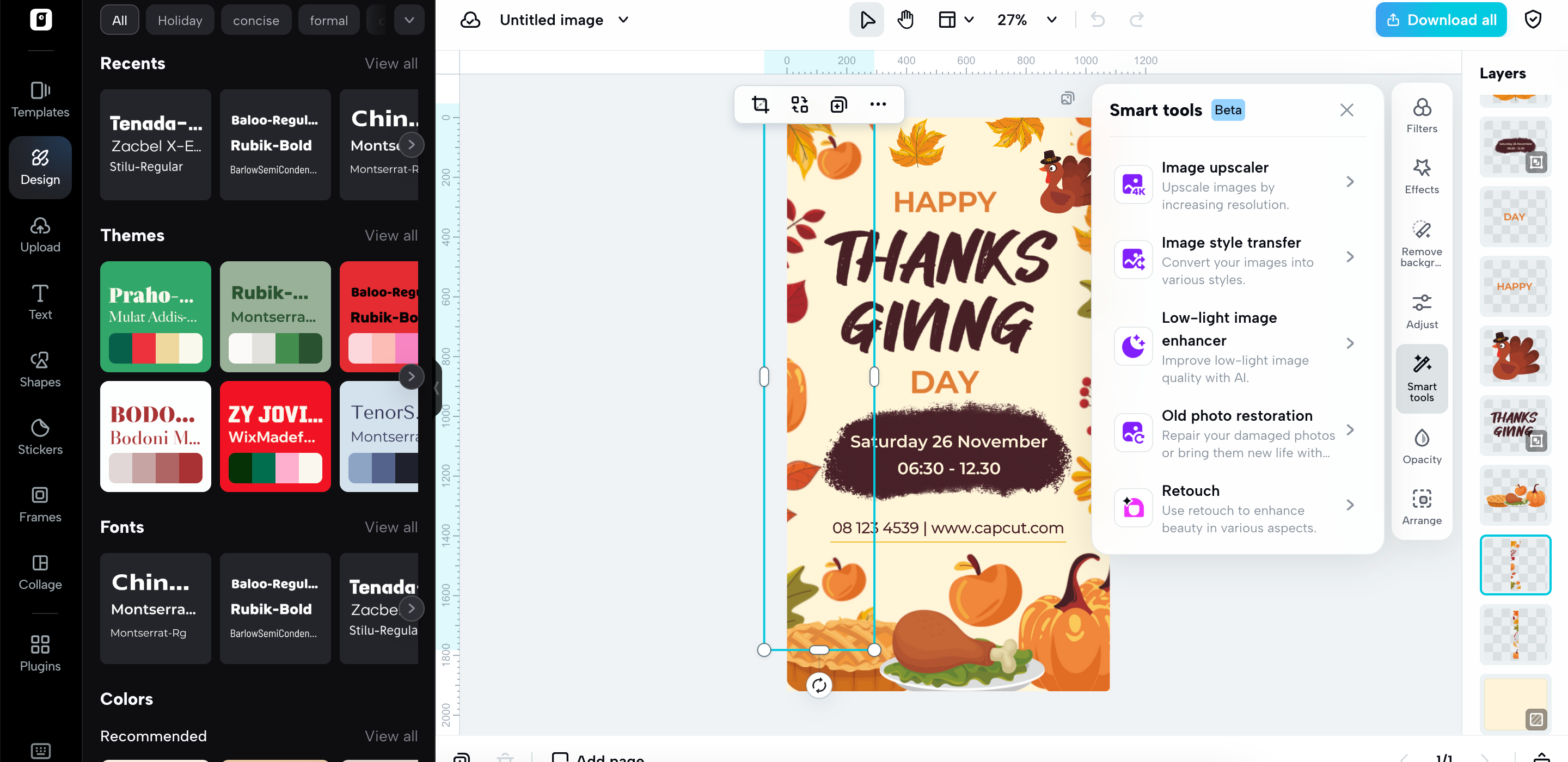Open the Stickers panel
1568x762 pixels.
tap(40, 437)
